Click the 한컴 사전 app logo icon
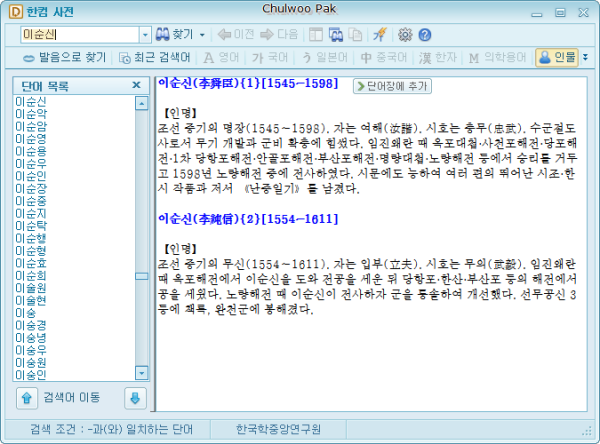Viewport: 600px width, 444px height. click(16, 12)
